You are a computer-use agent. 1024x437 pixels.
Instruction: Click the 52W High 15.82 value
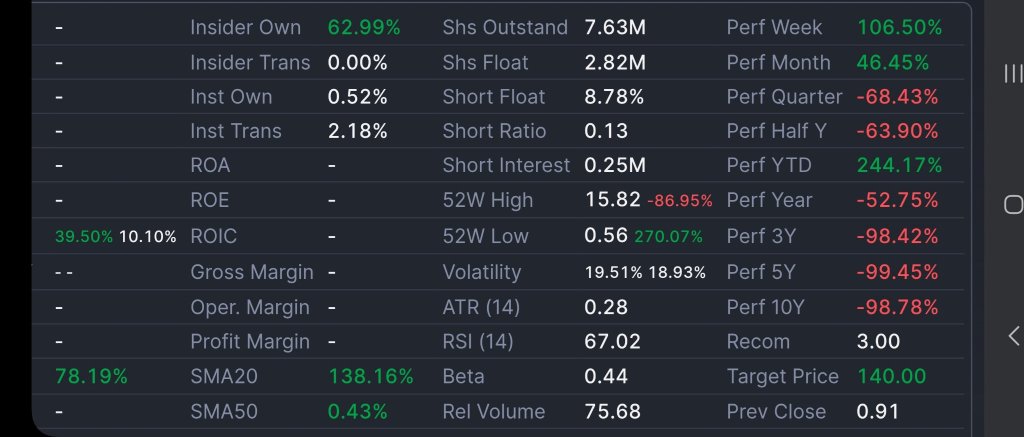[613, 200]
